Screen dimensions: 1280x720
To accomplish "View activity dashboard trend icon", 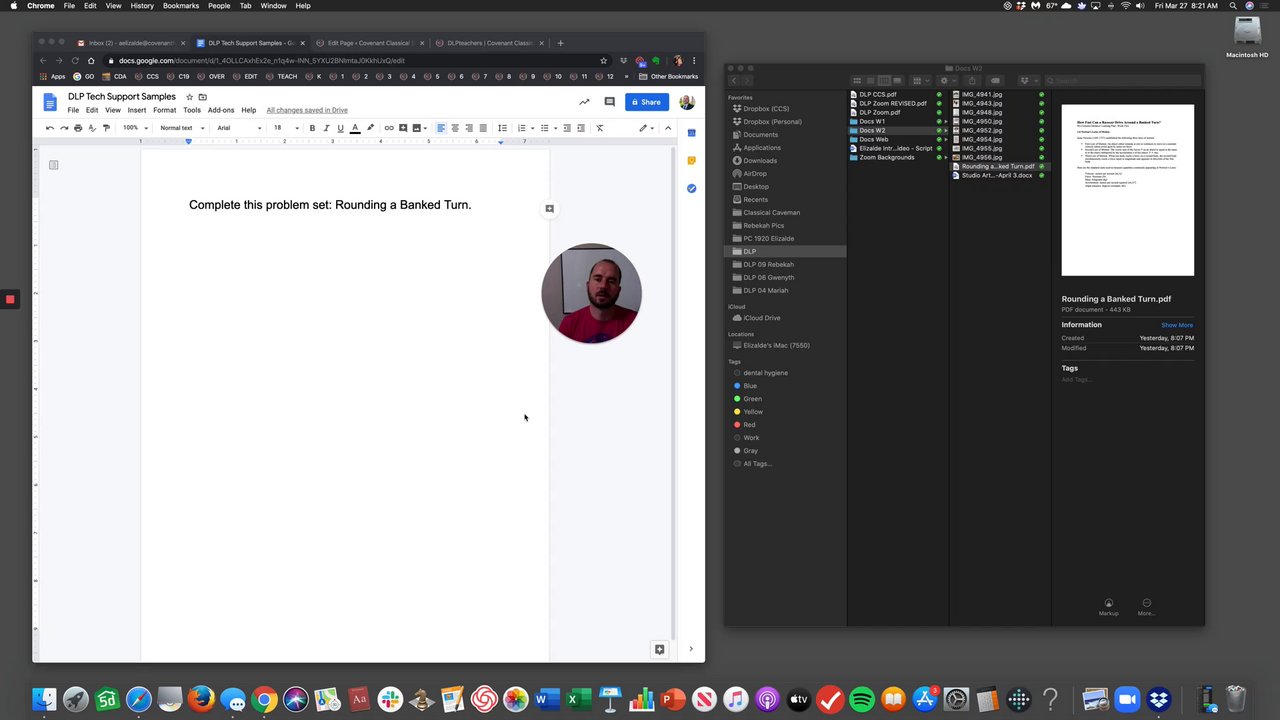I will click(584, 102).
